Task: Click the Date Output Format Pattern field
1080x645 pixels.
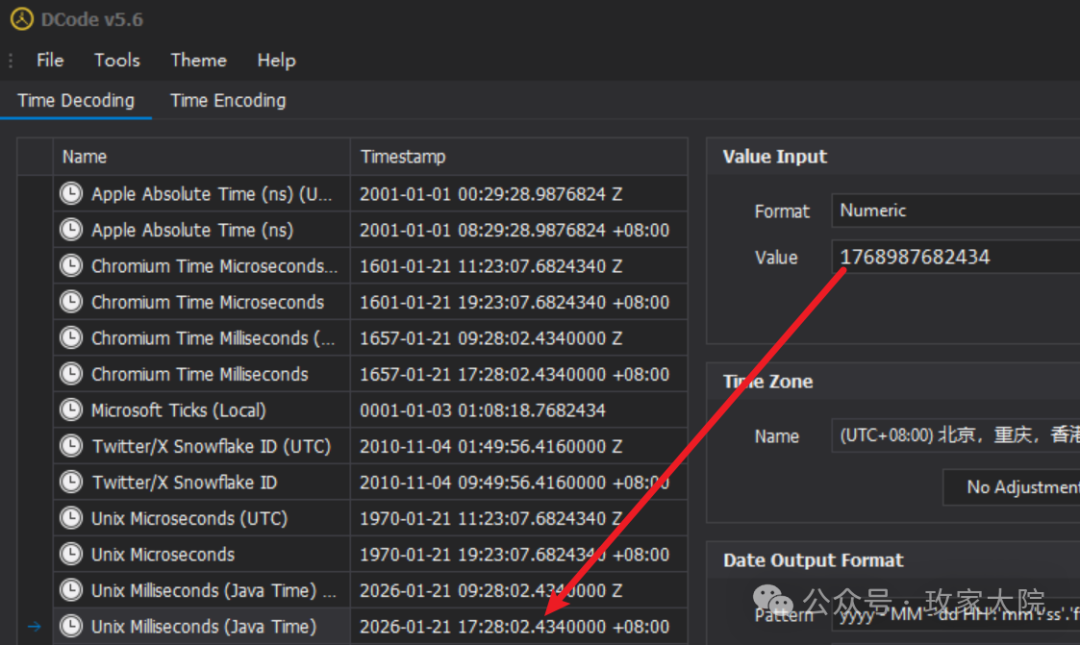Action: pos(956,615)
